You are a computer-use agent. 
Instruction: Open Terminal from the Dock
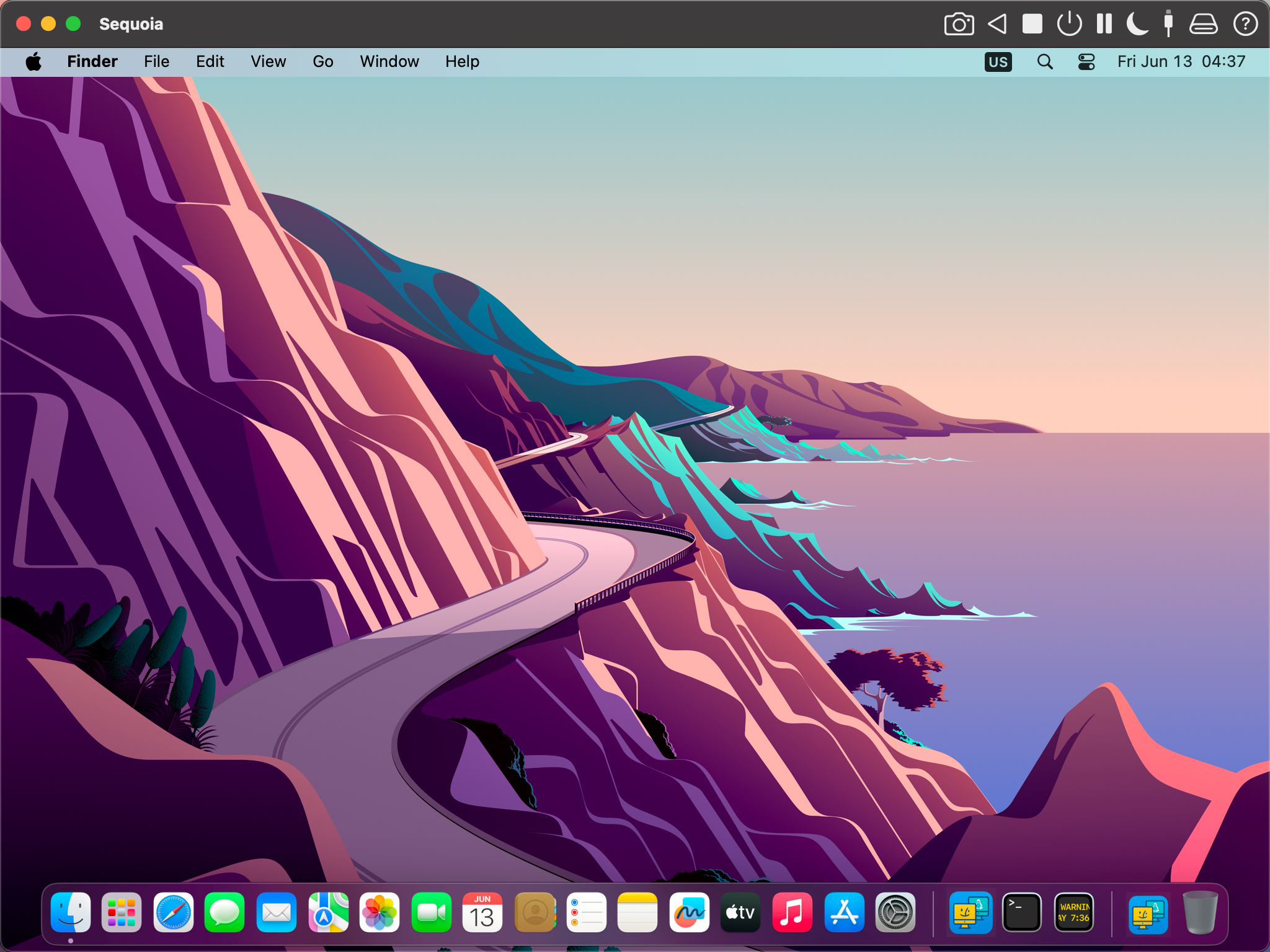tap(1022, 912)
